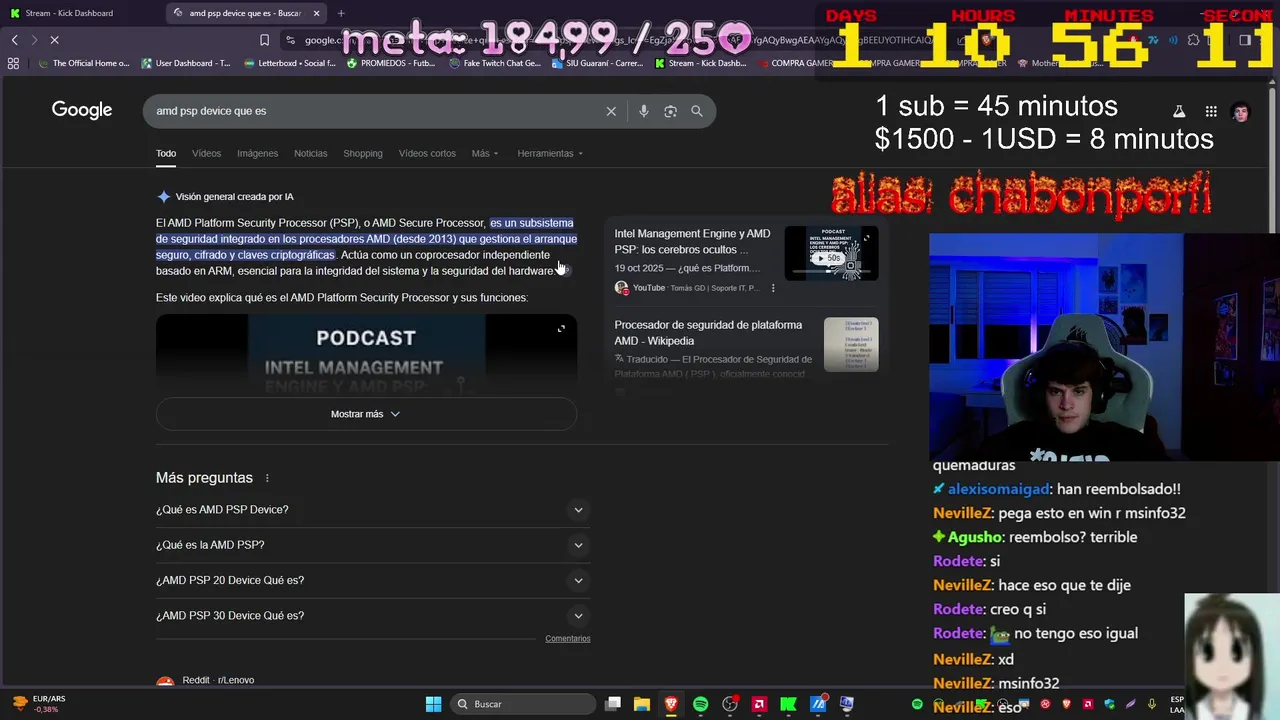Search by image with Google Lens icon
The height and width of the screenshot is (720, 1280).
pyautogui.click(x=670, y=111)
